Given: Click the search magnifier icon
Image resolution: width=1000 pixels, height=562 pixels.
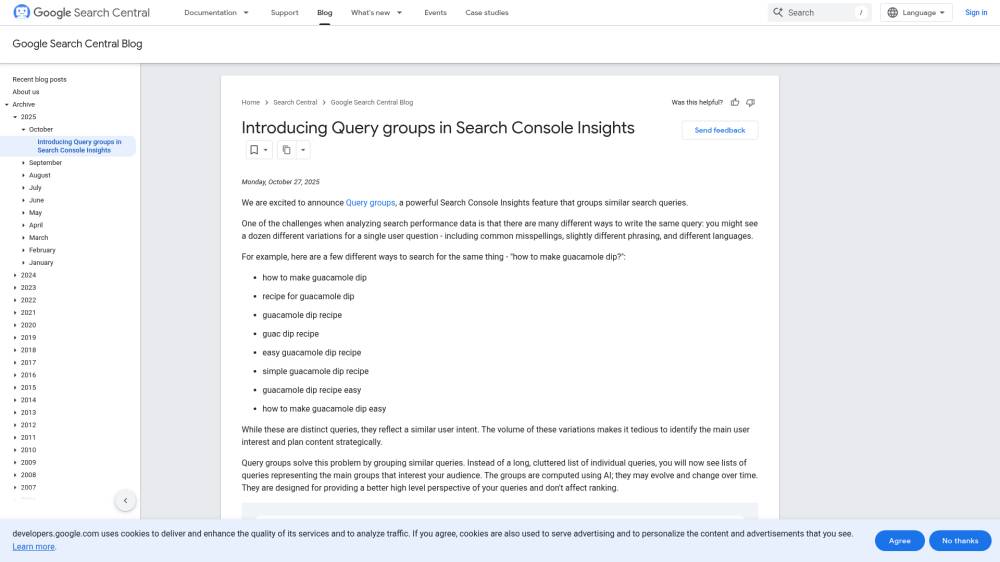Looking at the screenshot, I should (x=778, y=12).
